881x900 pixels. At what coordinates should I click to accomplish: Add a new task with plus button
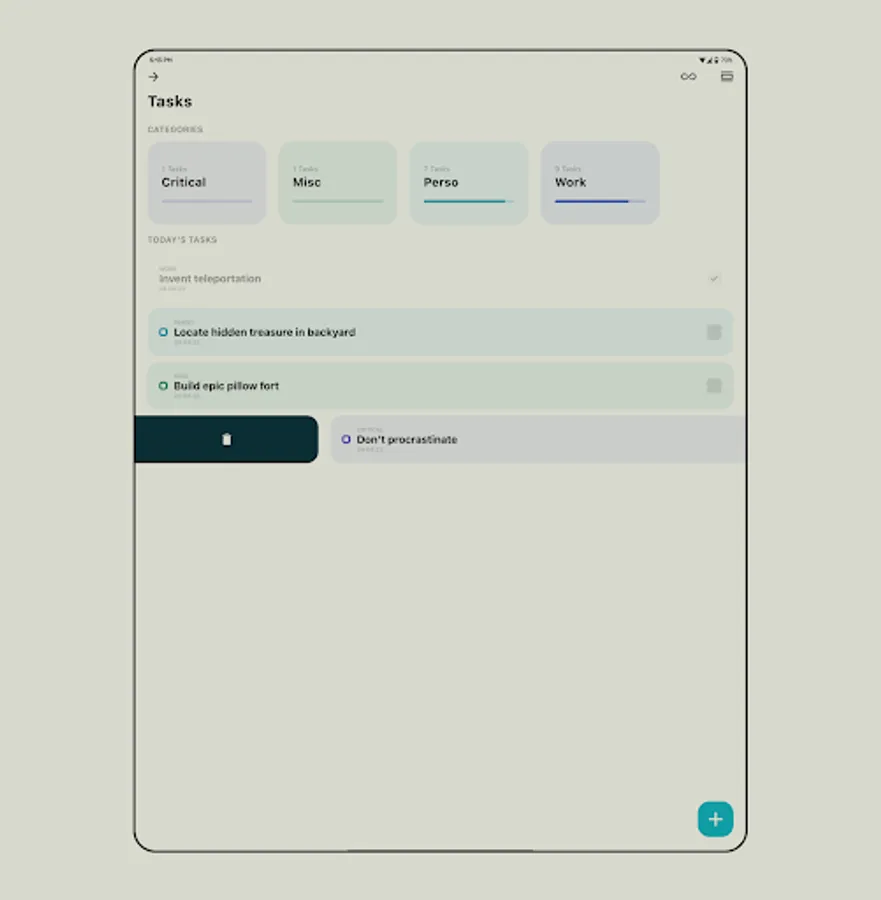(715, 818)
